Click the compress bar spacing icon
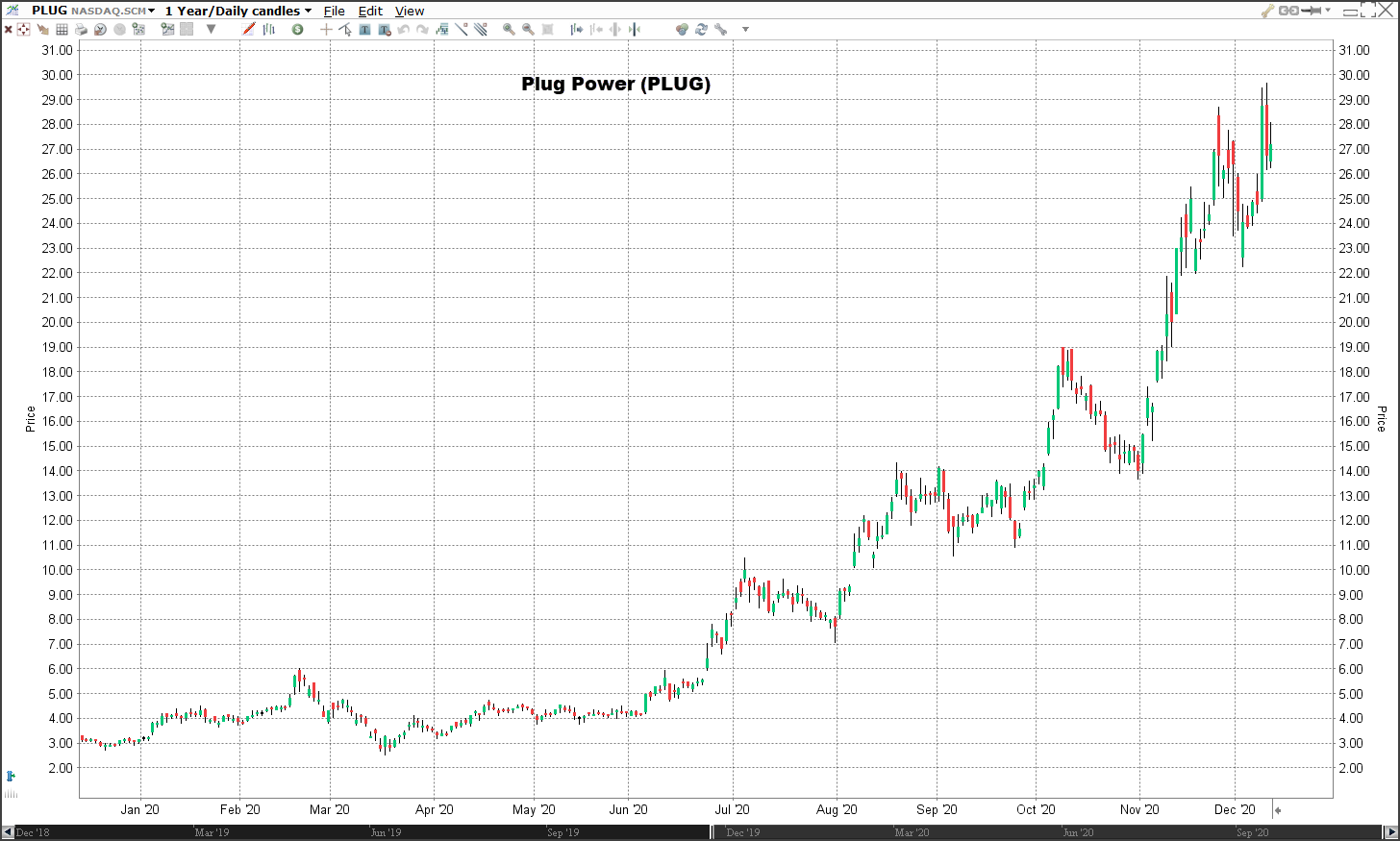 point(635,30)
